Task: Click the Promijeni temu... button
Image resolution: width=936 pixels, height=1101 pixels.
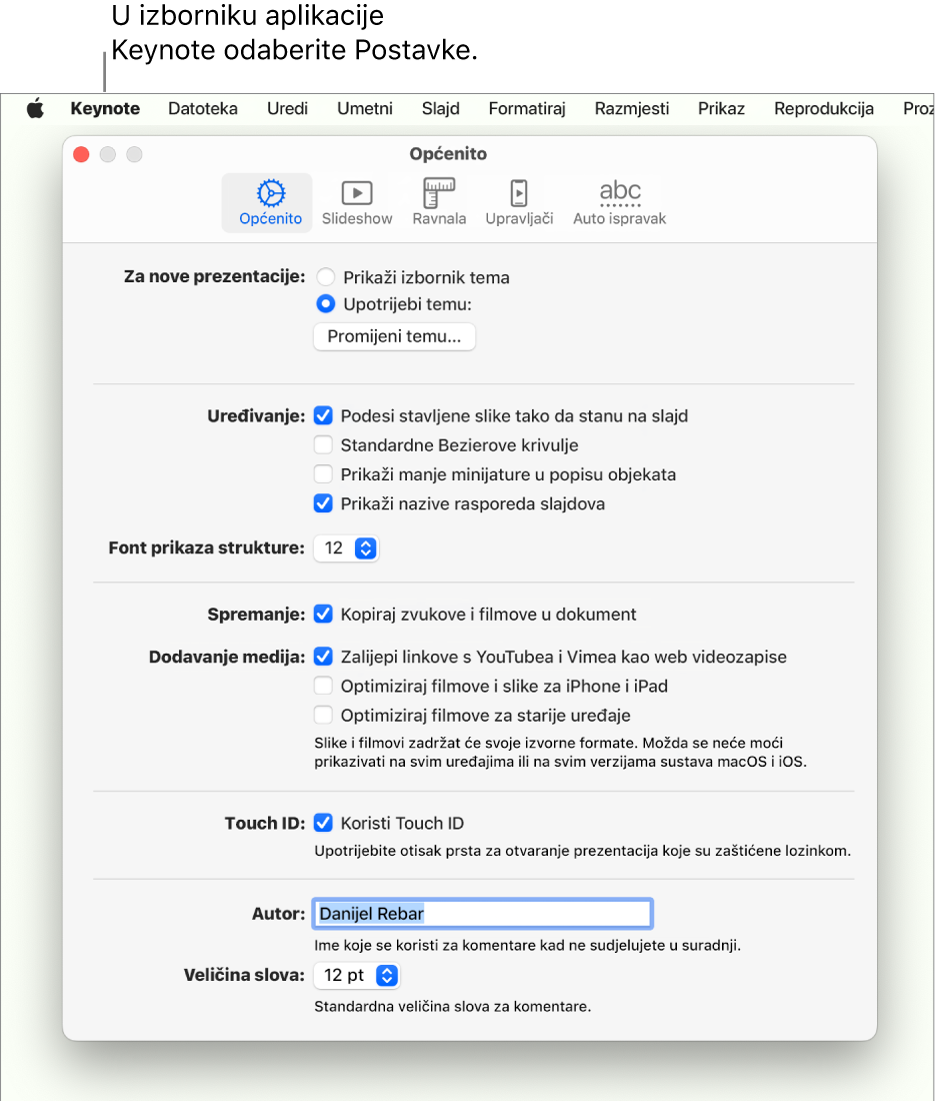Action: 394,337
